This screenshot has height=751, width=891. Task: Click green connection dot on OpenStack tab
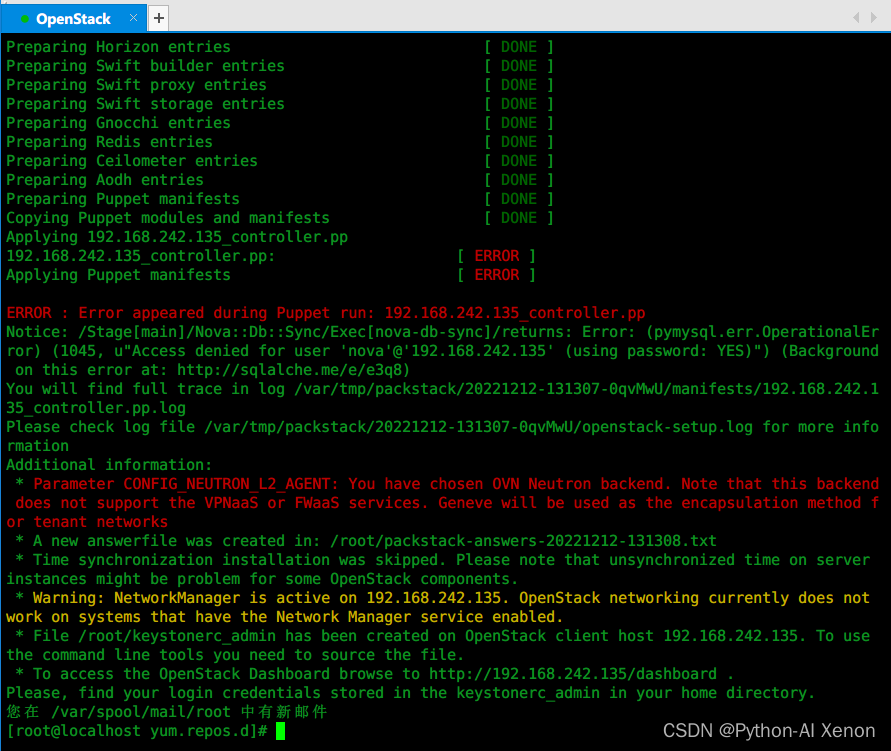24,19
